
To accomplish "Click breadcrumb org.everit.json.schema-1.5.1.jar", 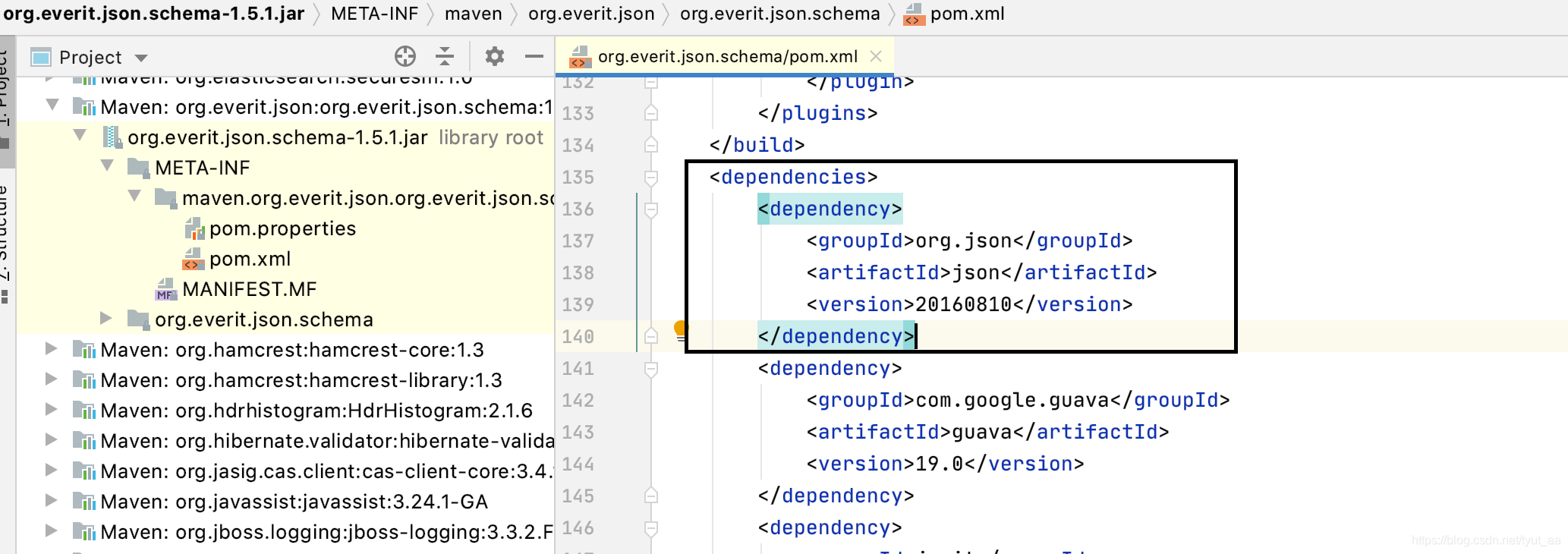I will pyautogui.click(x=154, y=14).
